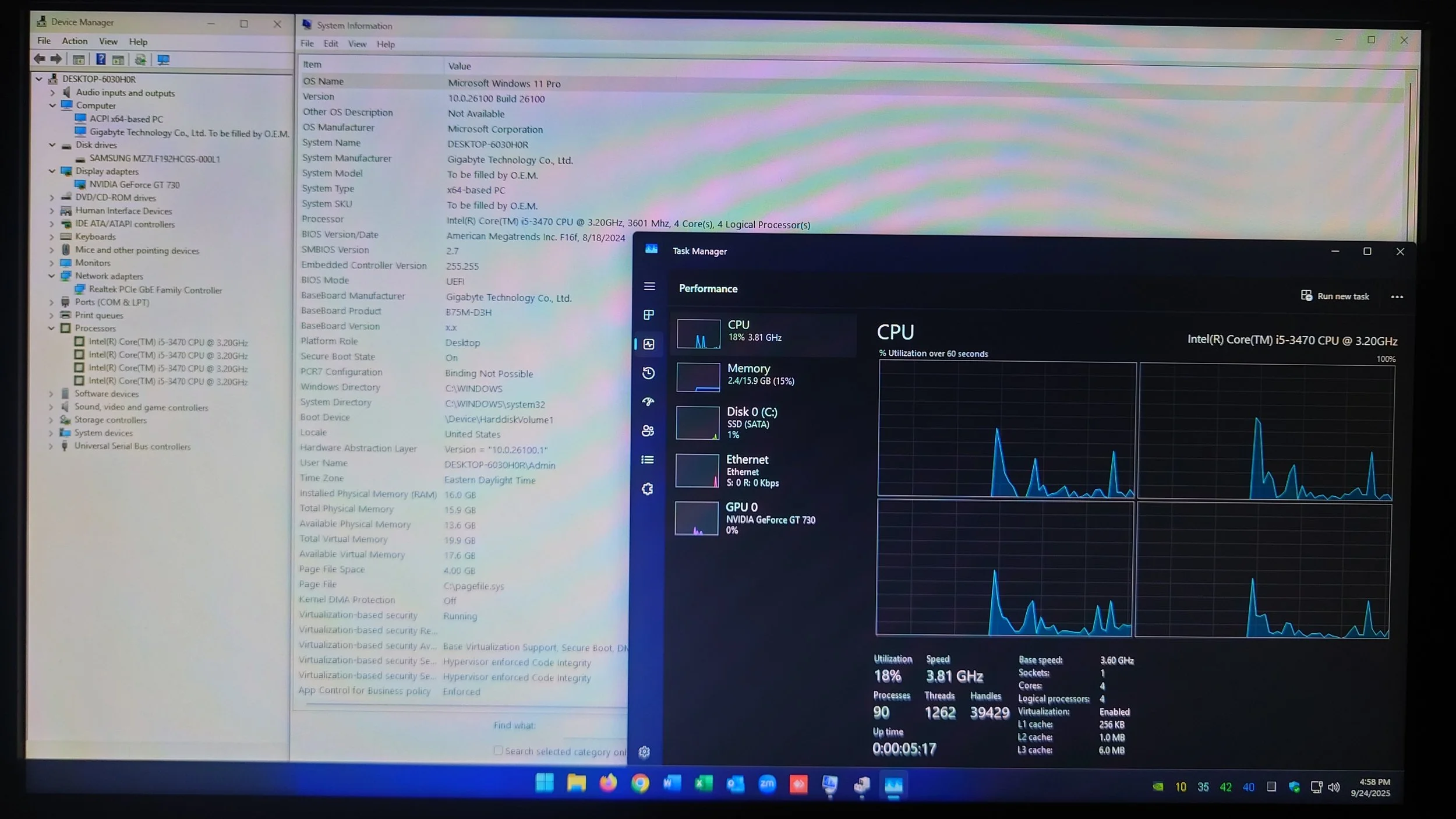Expand Audio inputs and outputs node
The height and width of the screenshot is (819, 1456).
52,93
